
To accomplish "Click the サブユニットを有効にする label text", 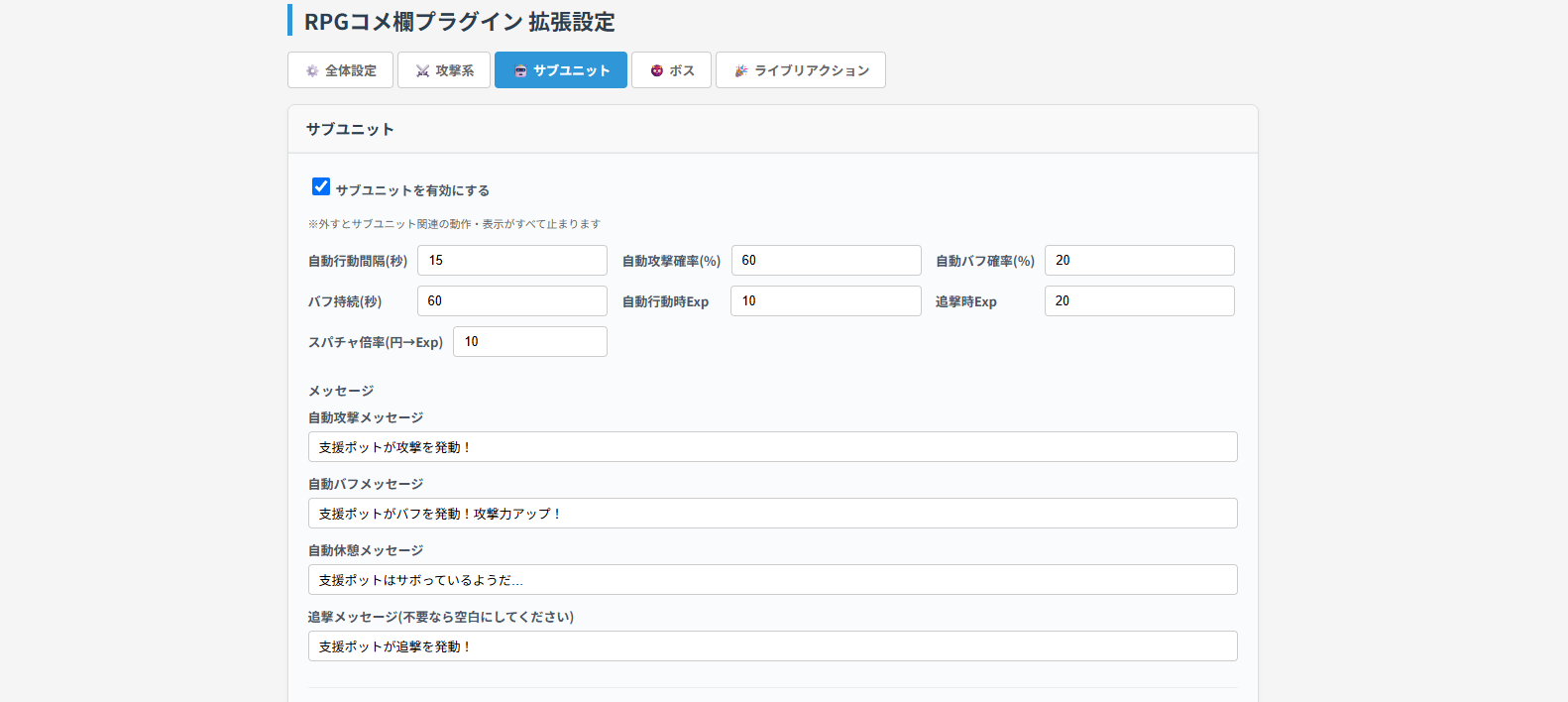I will pos(412,190).
